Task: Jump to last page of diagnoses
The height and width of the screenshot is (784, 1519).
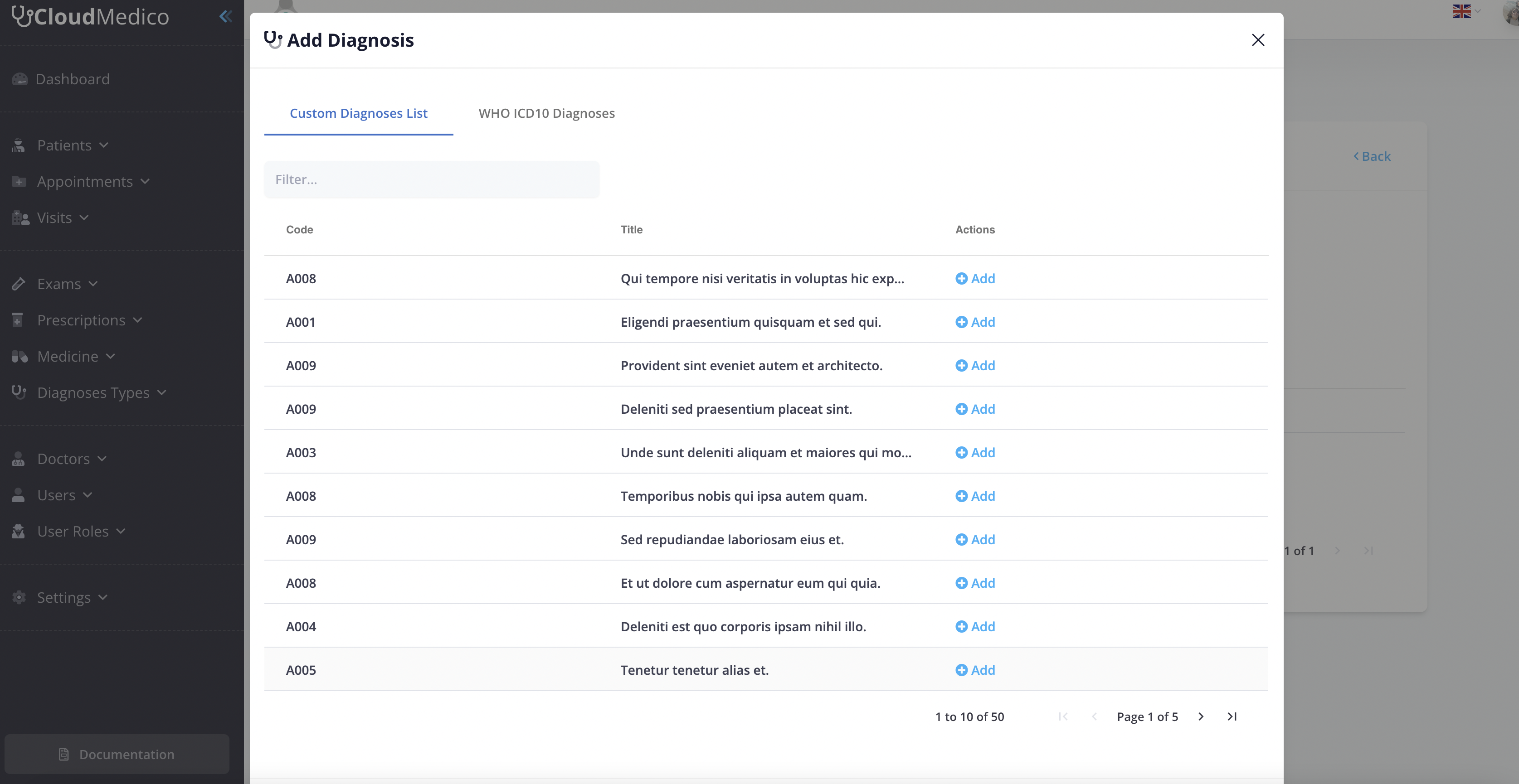Action: [x=1232, y=716]
